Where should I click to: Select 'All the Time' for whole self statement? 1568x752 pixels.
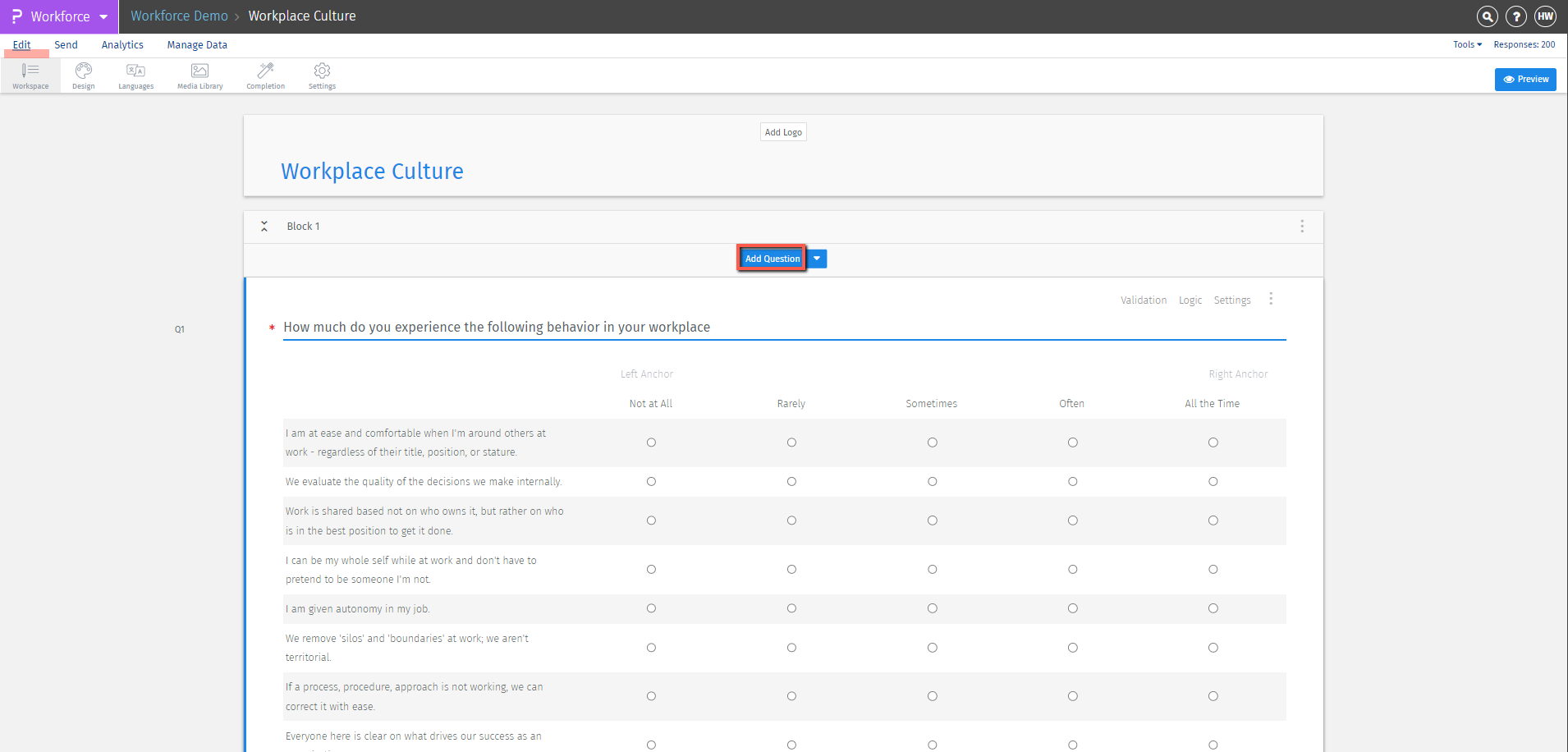click(1213, 570)
